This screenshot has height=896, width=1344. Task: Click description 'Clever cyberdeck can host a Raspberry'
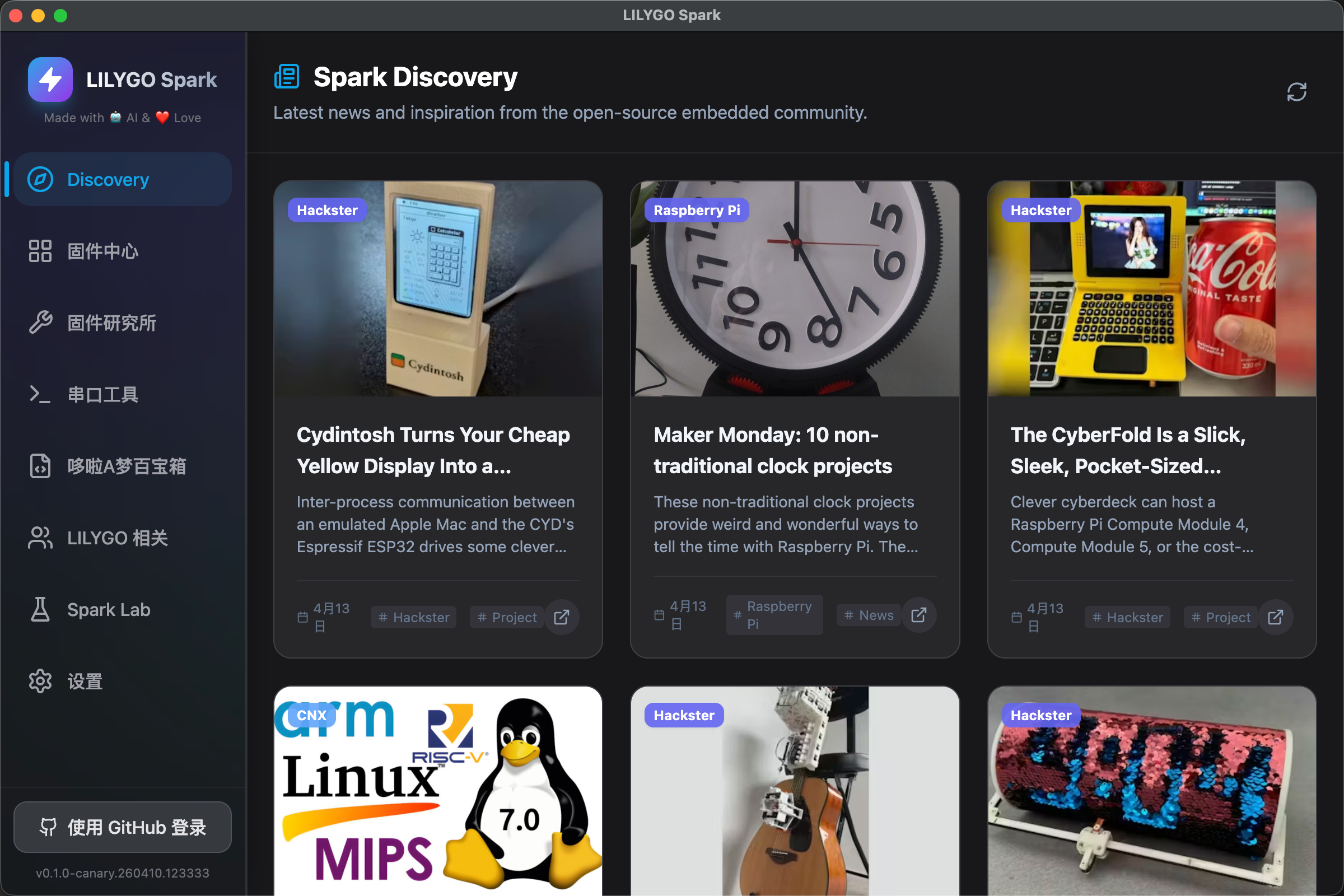point(1131,524)
